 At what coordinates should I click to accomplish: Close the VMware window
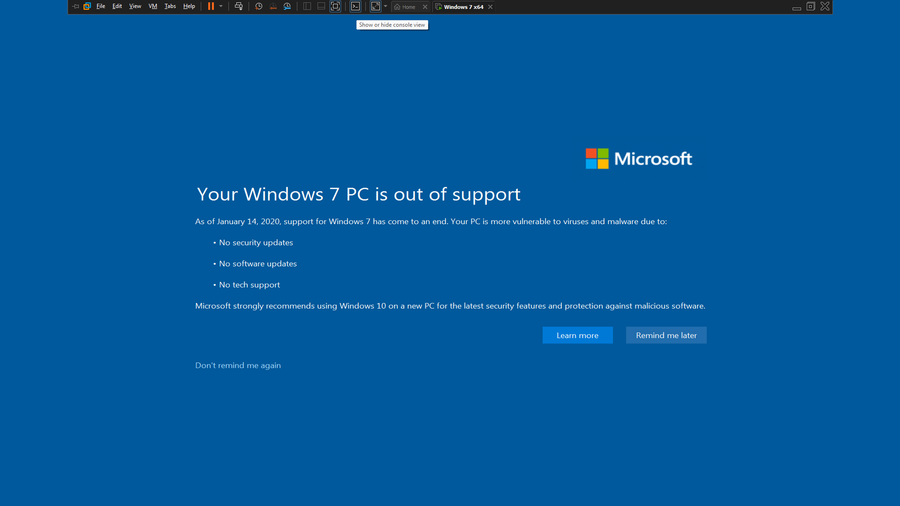click(x=825, y=6)
